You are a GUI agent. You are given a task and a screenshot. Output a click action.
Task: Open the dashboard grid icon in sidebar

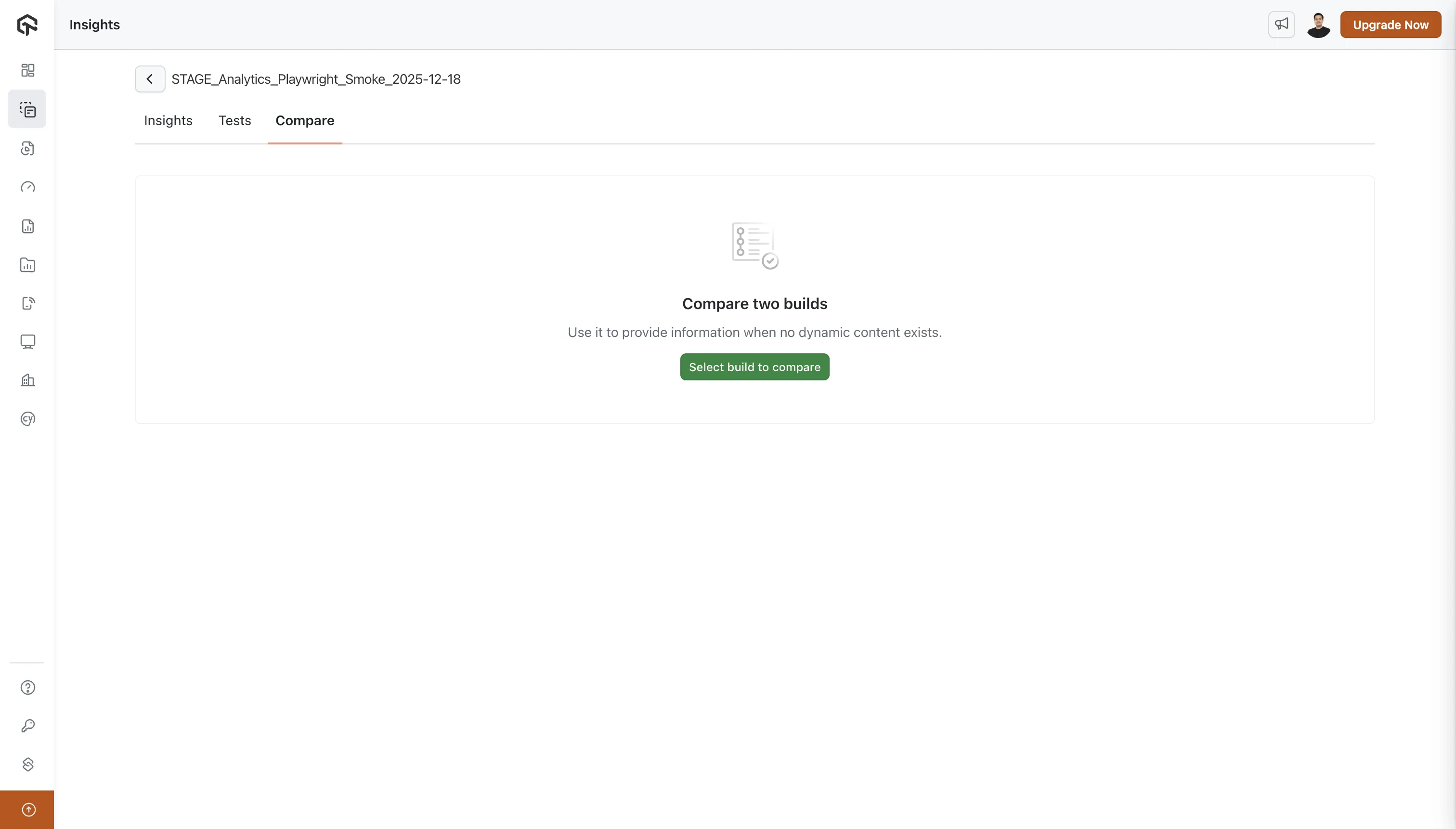pyautogui.click(x=27, y=70)
